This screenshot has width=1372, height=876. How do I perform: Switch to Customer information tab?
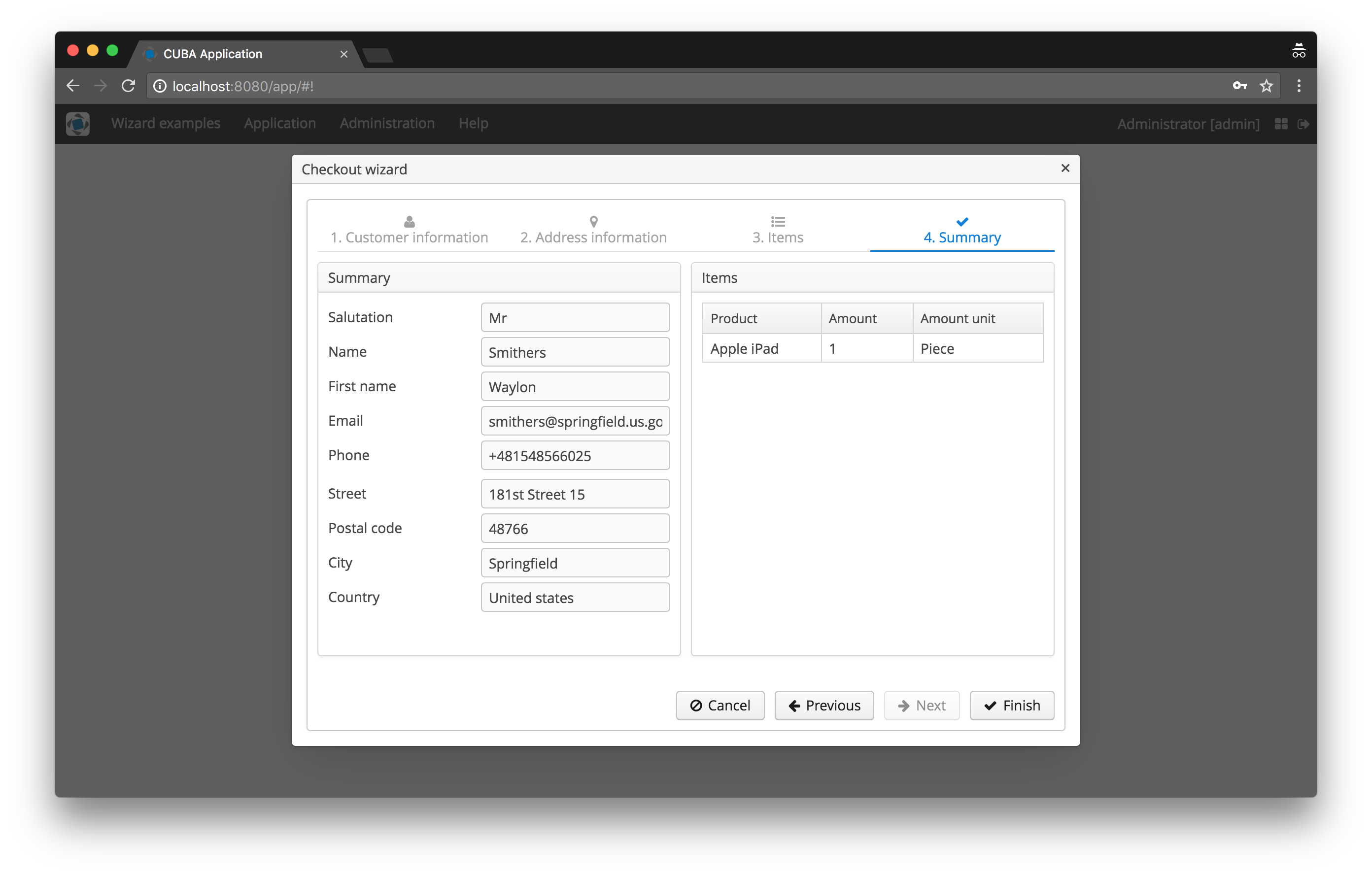tap(409, 231)
